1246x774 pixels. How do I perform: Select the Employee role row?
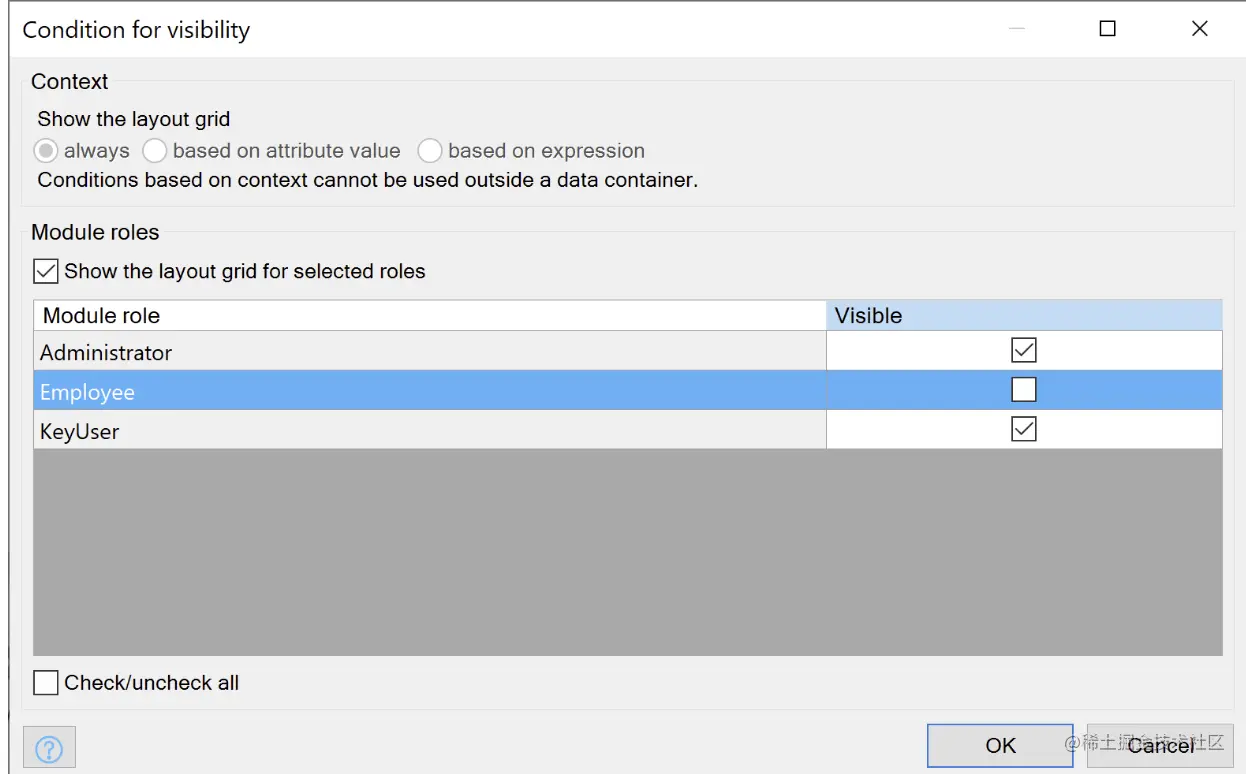[430, 392]
